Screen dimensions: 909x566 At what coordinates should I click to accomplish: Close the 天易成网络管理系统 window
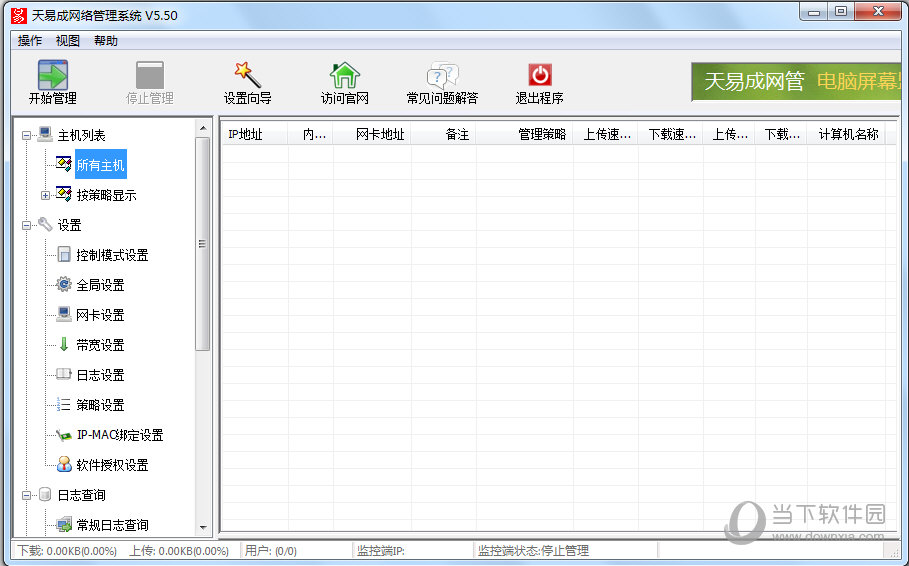[x=878, y=12]
